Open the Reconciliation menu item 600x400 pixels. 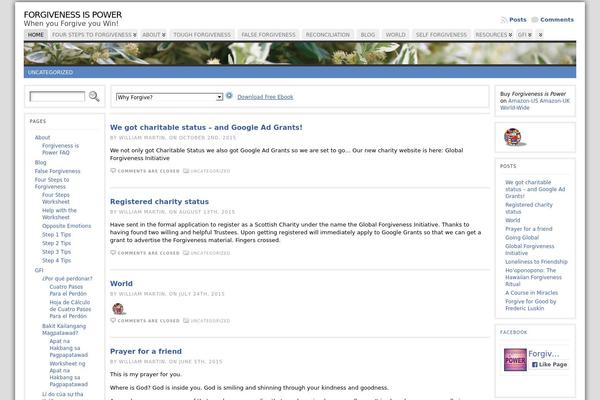click(328, 35)
